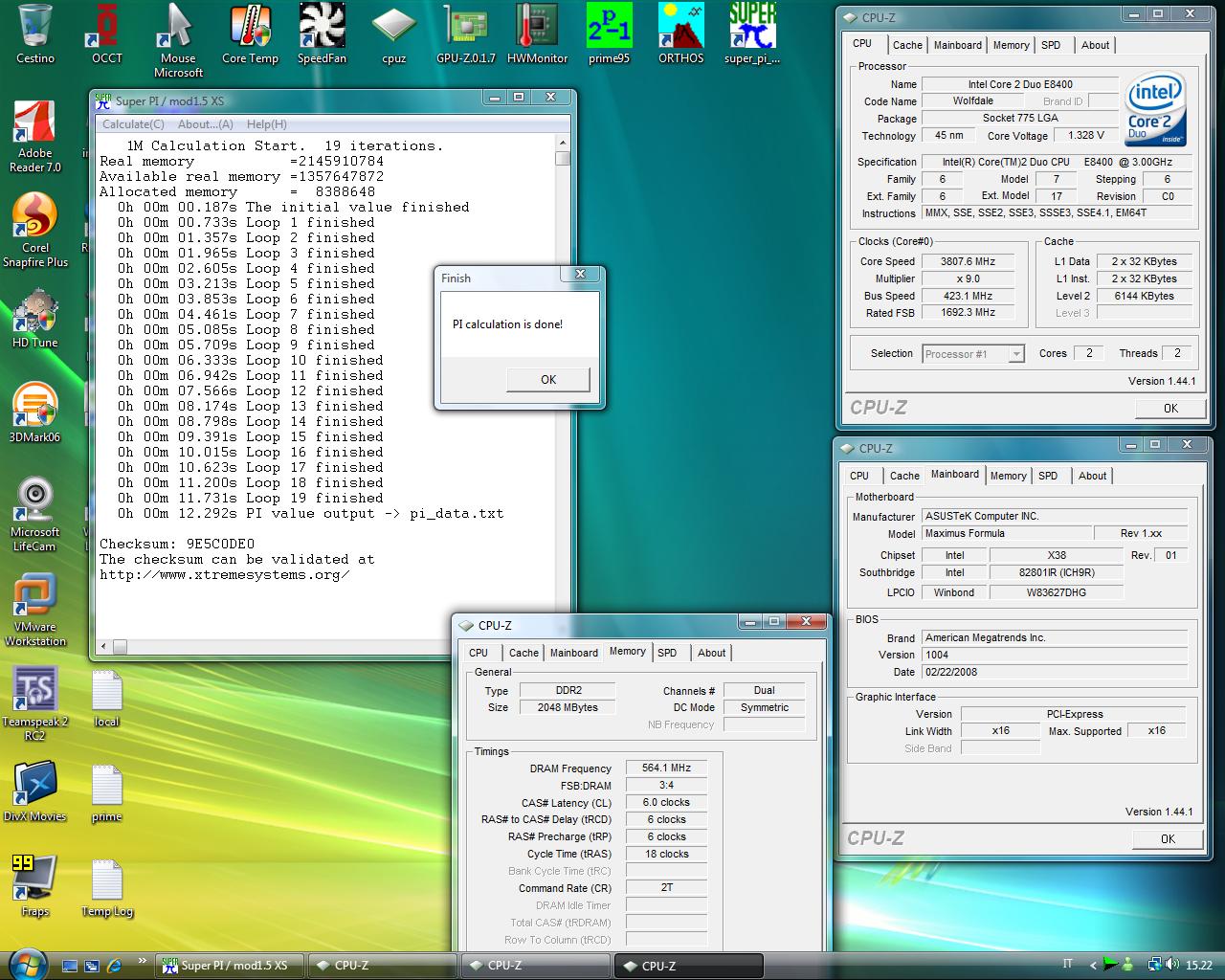Switch to Cache tab in processor CPU-Z window
This screenshot has height=980, width=1225.
click(x=907, y=45)
